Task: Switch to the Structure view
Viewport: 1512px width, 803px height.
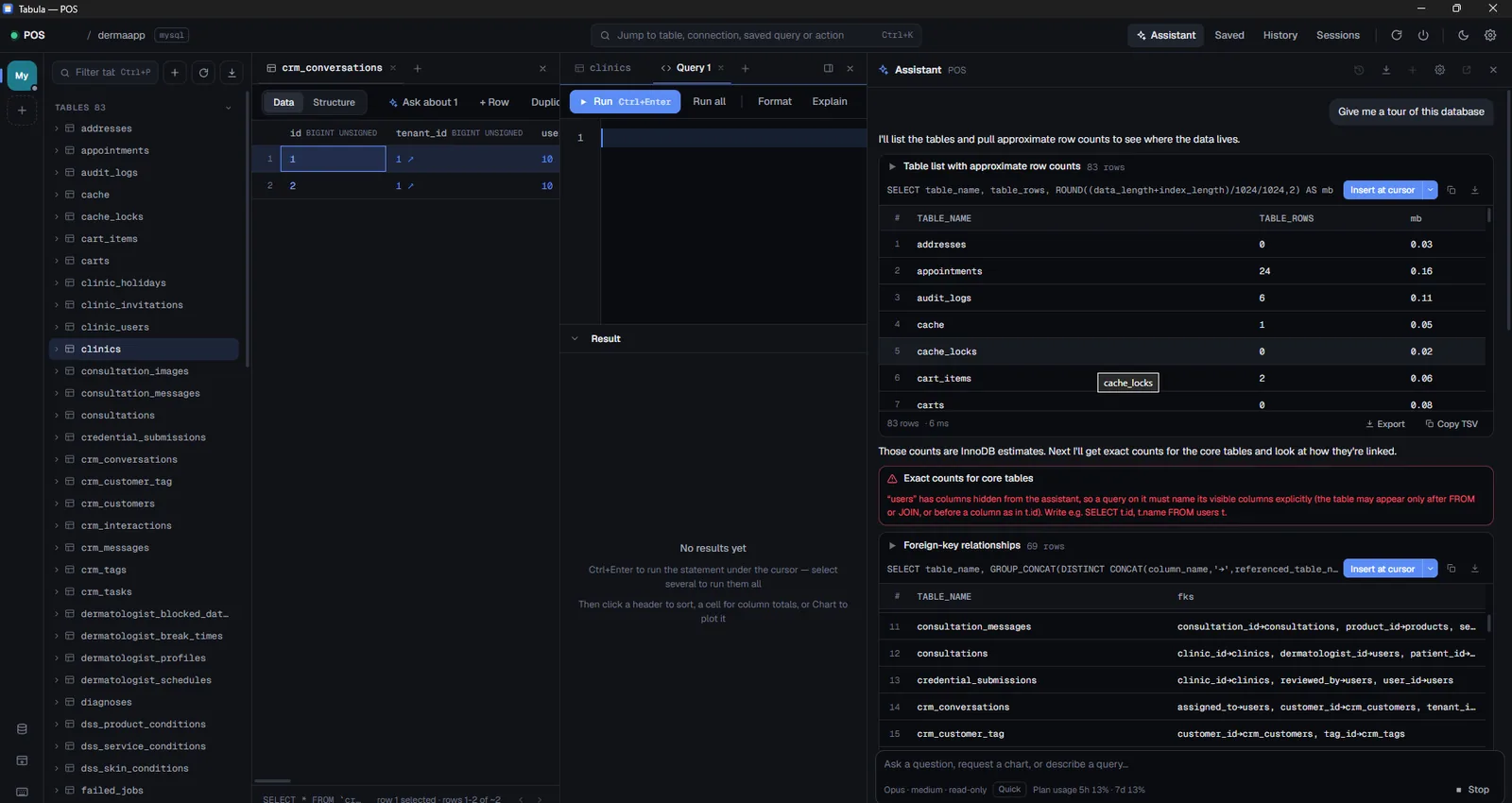Action: [334, 102]
